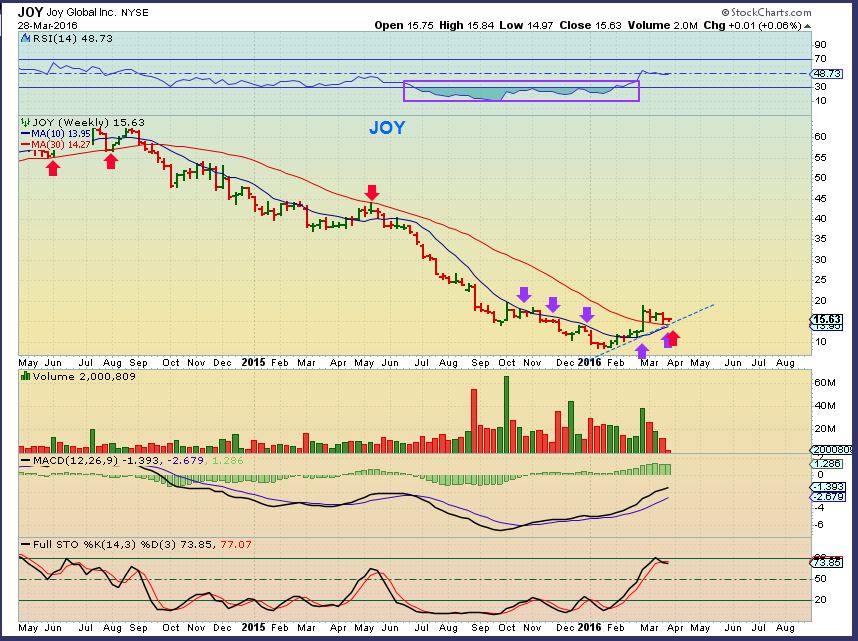Click the '60M' volume axis label

pyautogui.click(x=825, y=383)
